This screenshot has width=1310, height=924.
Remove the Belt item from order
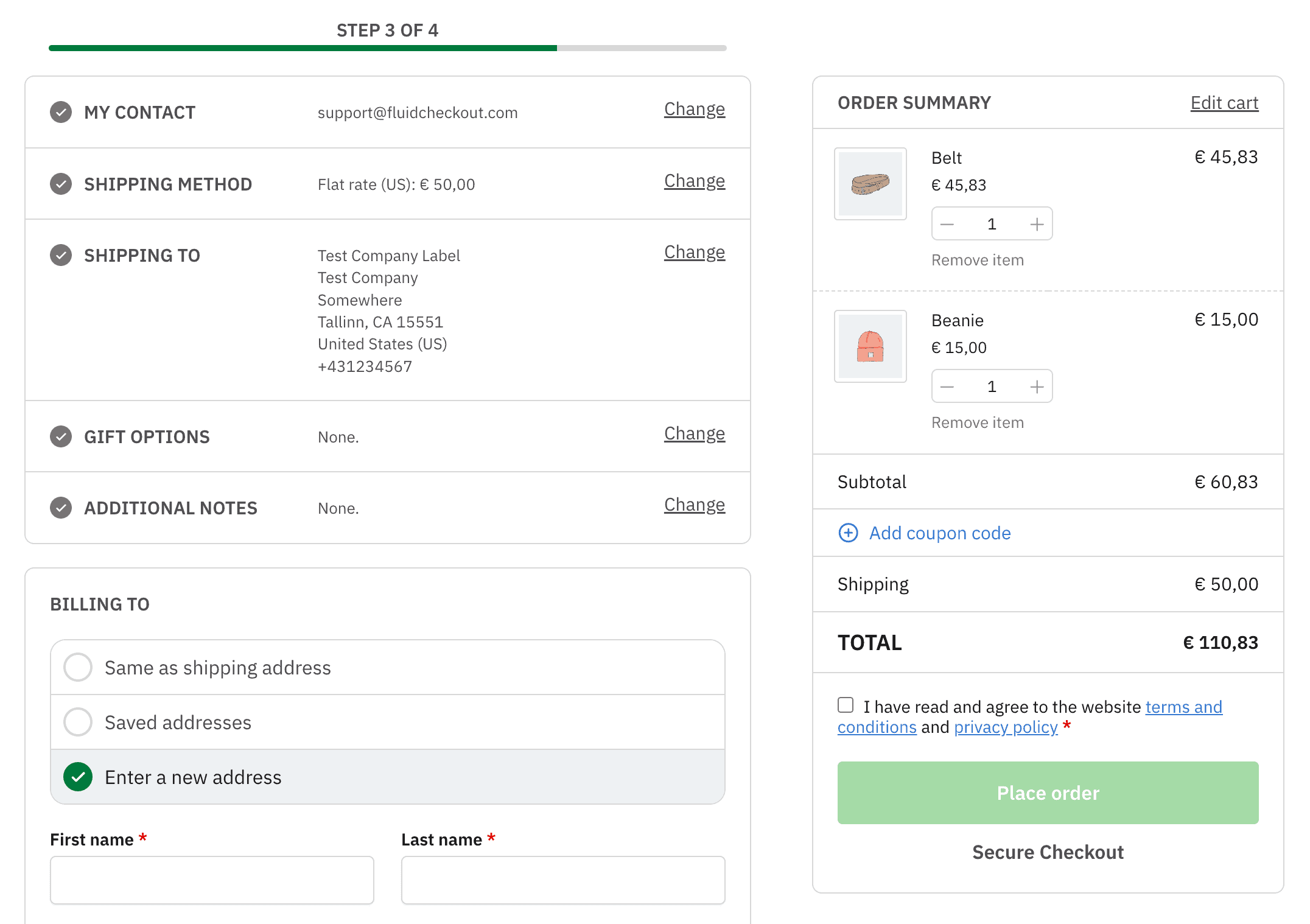click(978, 260)
